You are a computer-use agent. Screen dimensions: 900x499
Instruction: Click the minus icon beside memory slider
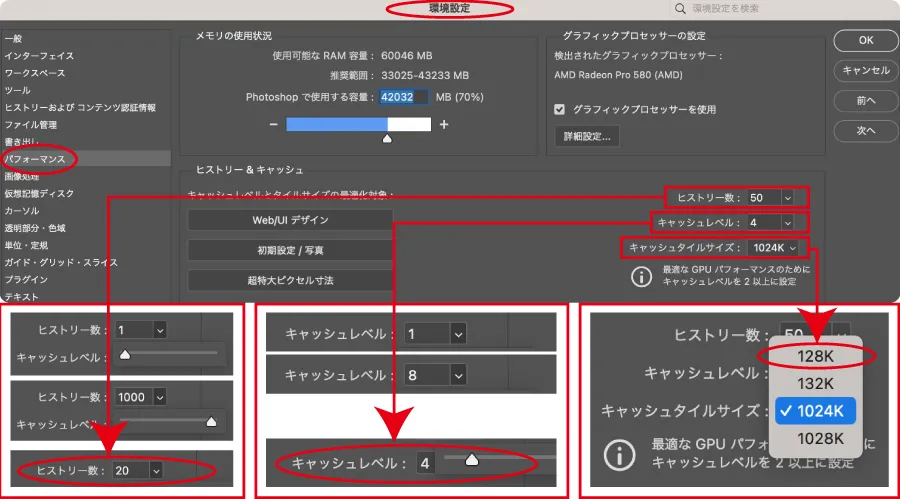click(273, 124)
